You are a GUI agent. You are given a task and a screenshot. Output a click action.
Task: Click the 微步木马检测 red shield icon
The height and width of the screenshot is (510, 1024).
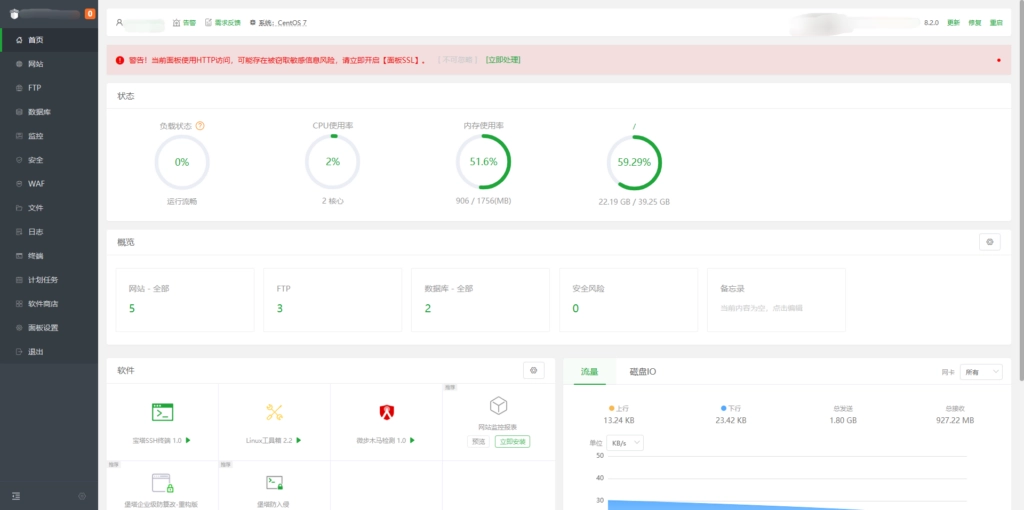click(387, 412)
